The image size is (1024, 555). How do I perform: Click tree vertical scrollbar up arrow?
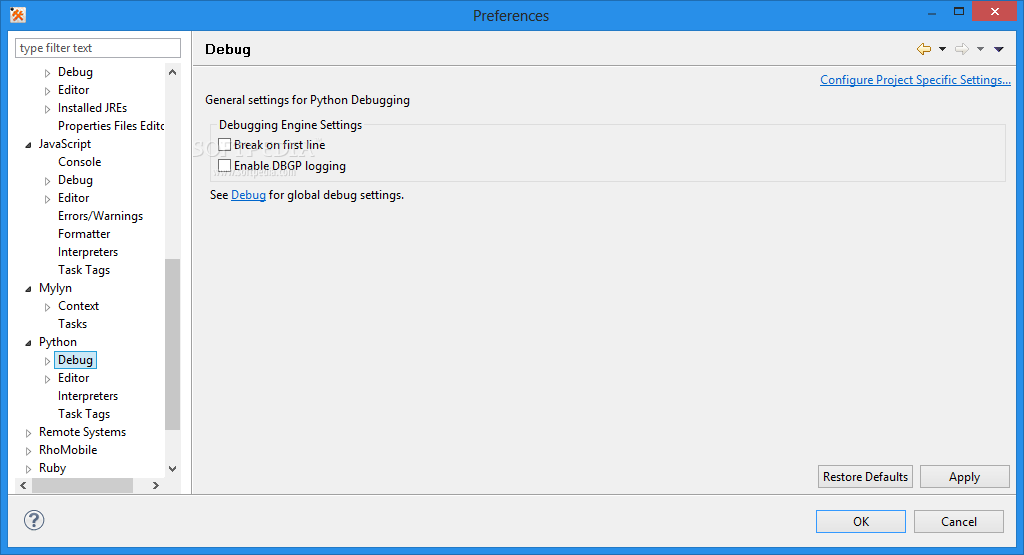[x=172, y=72]
